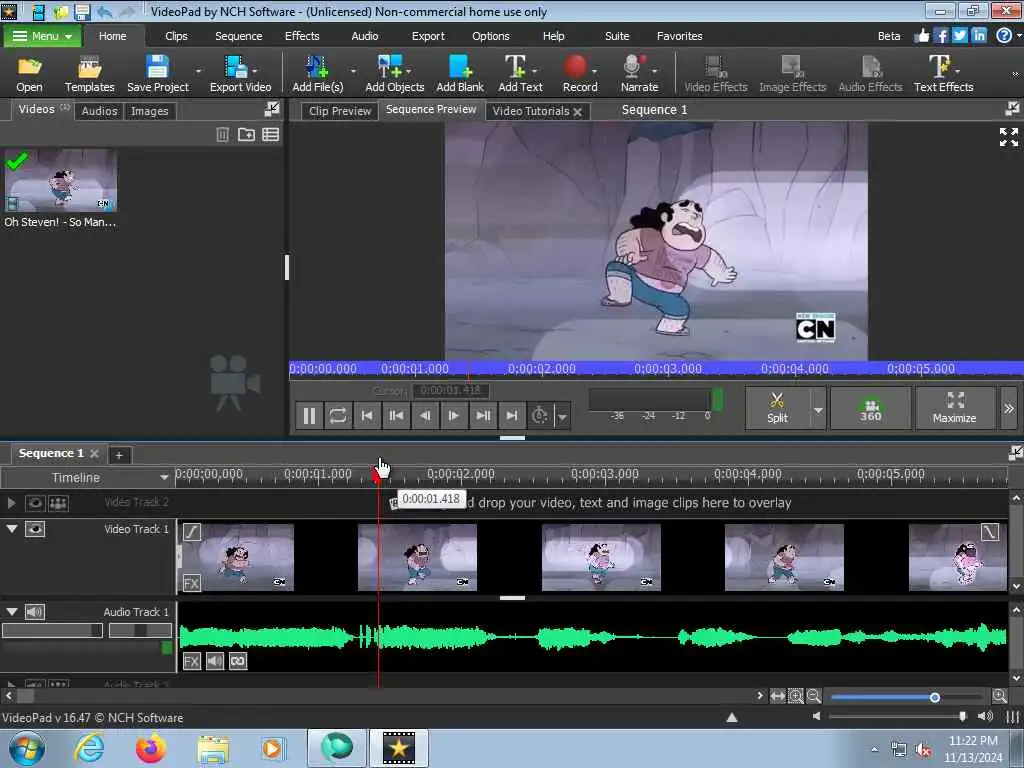The height and width of the screenshot is (768, 1024).
Task: Toggle the audio clip speaker mute icon
Action: (215, 661)
